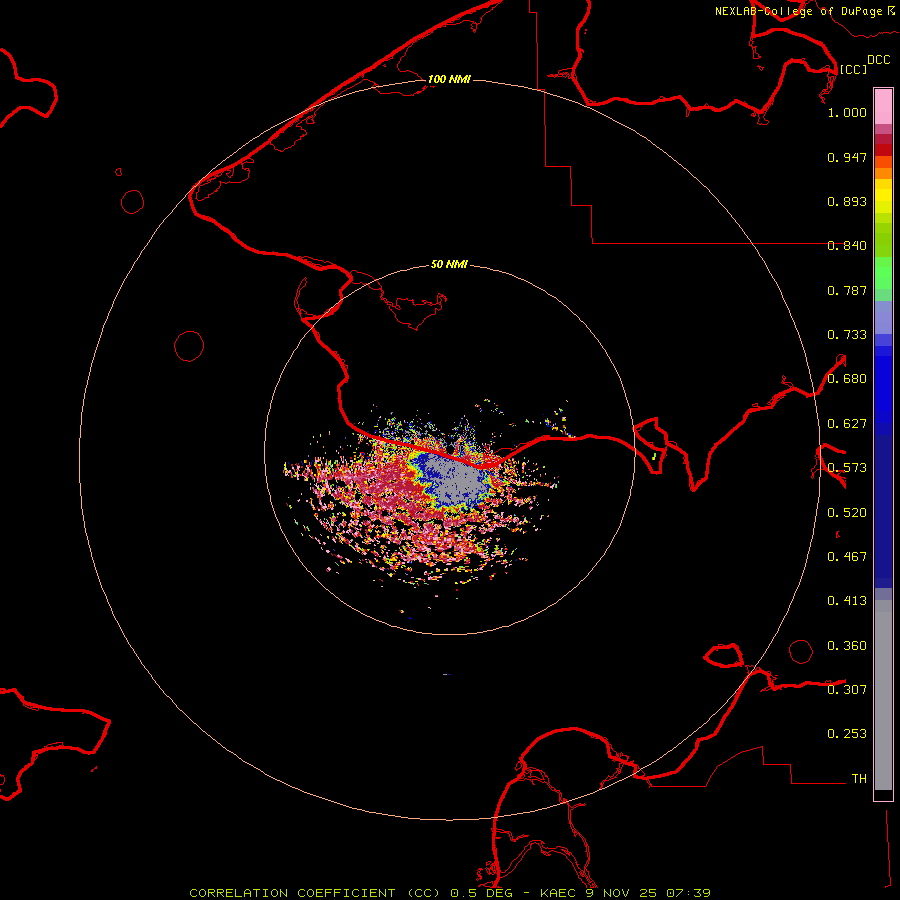This screenshot has width=900, height=900.
Task: Select the 0.253 legend value
Action: pos(847,734)
